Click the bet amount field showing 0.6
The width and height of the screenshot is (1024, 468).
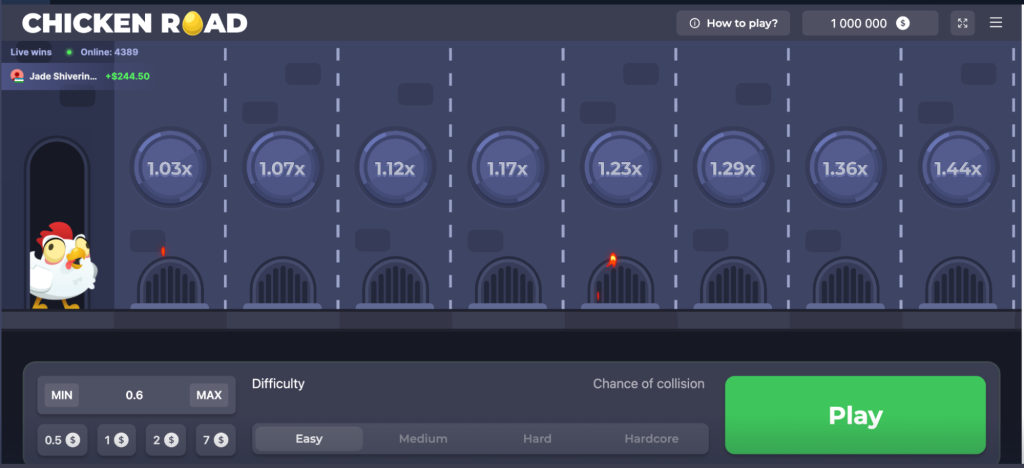tap(134, 395)
